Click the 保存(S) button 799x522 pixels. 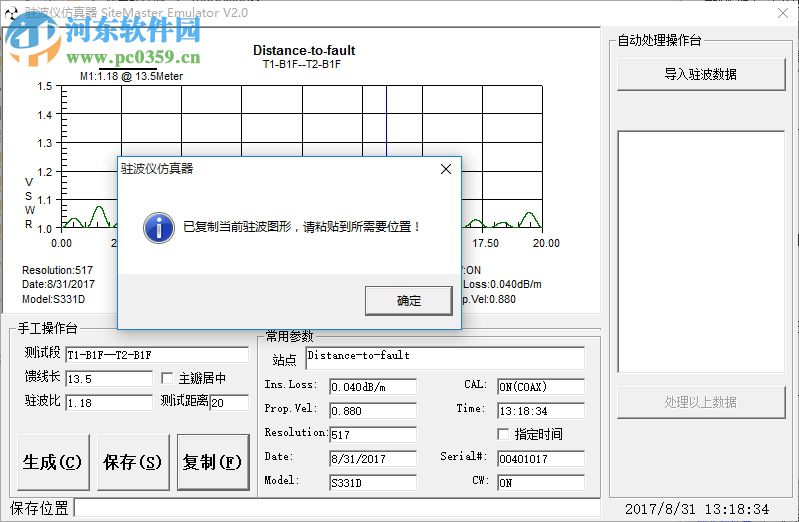pos(133,462)
